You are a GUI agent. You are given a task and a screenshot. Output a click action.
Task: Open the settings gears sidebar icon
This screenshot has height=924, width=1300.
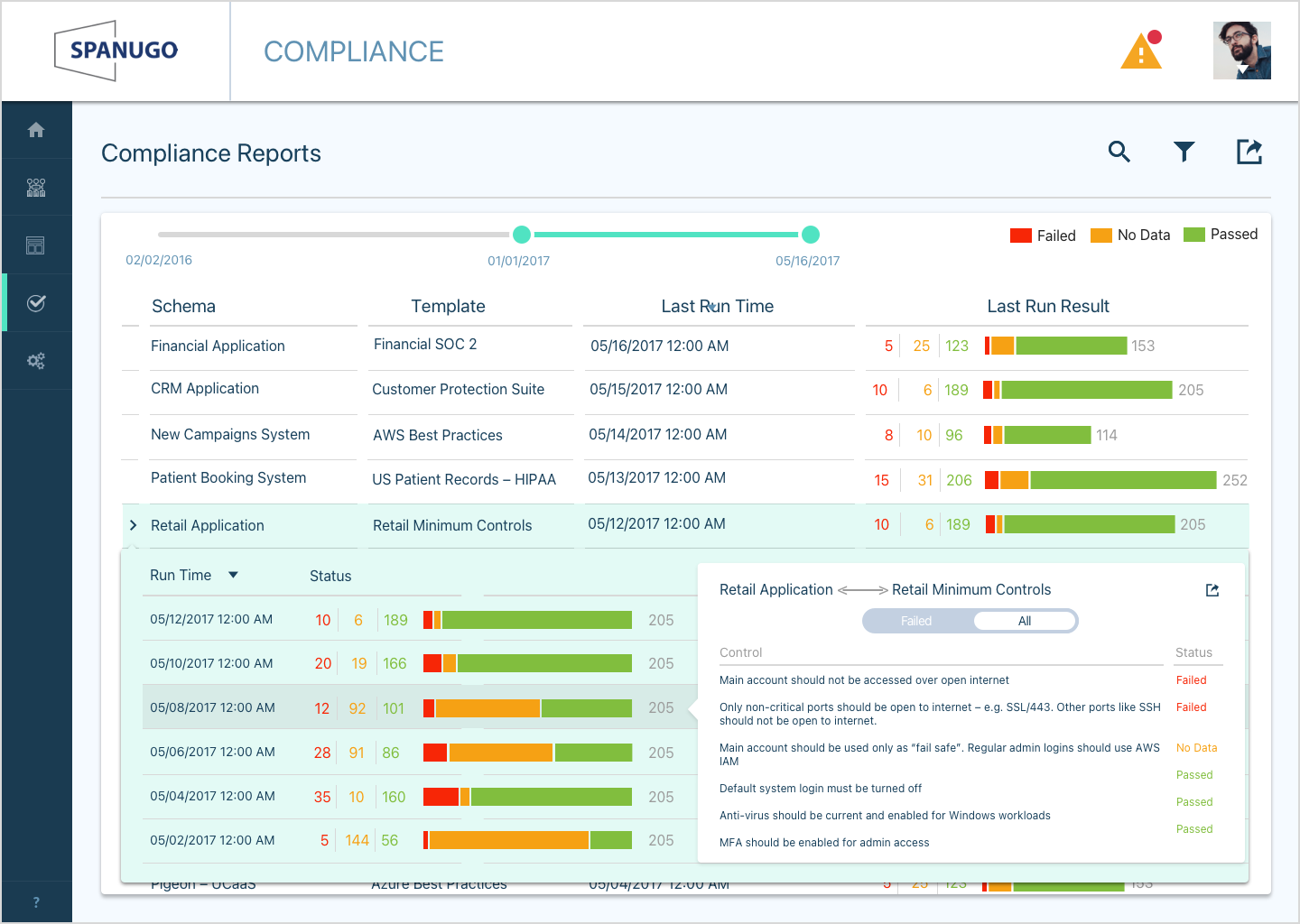tap(36, 361)
